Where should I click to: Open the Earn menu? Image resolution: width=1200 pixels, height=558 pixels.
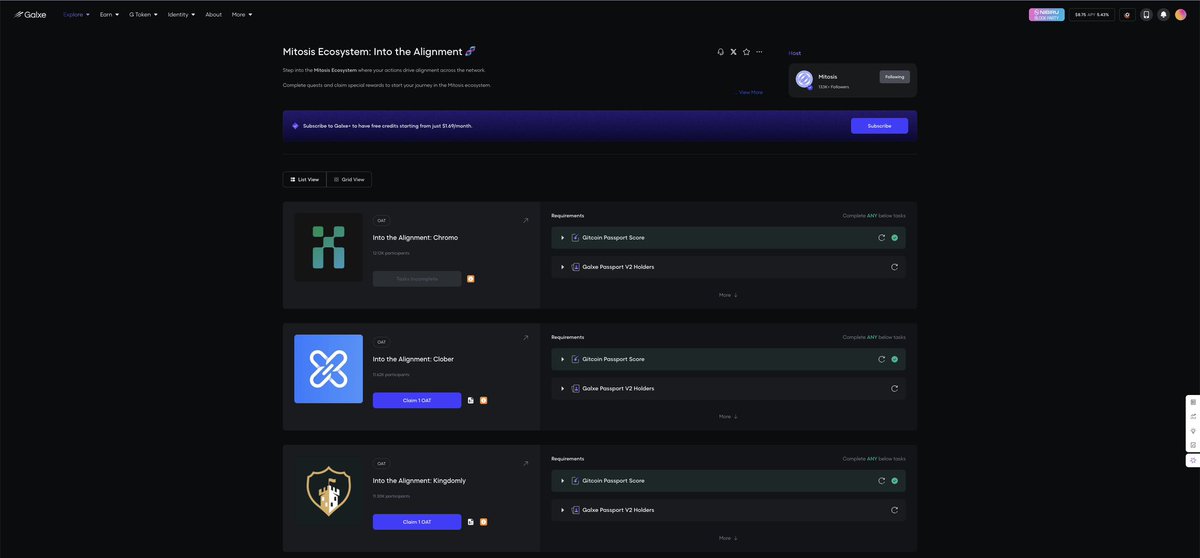[x=109, y=15]
